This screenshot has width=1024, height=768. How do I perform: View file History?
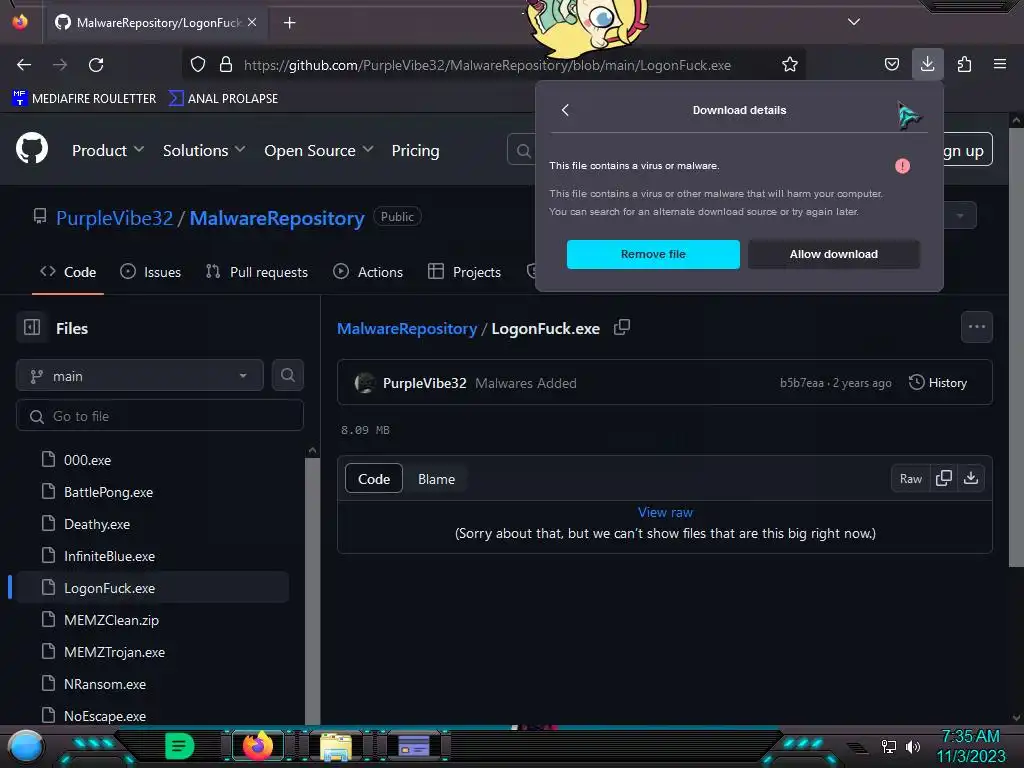pos(938,383)
